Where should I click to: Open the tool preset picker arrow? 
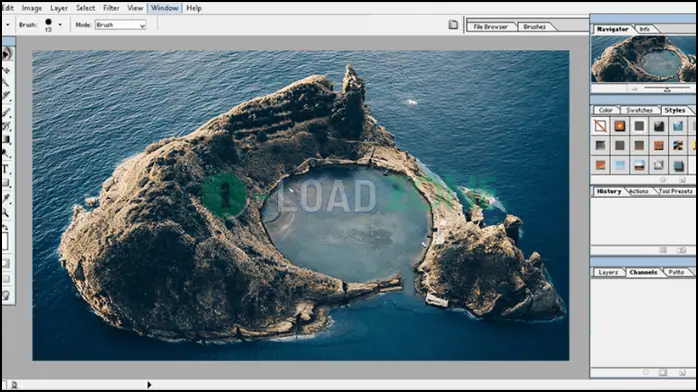(x=8, y=25)
